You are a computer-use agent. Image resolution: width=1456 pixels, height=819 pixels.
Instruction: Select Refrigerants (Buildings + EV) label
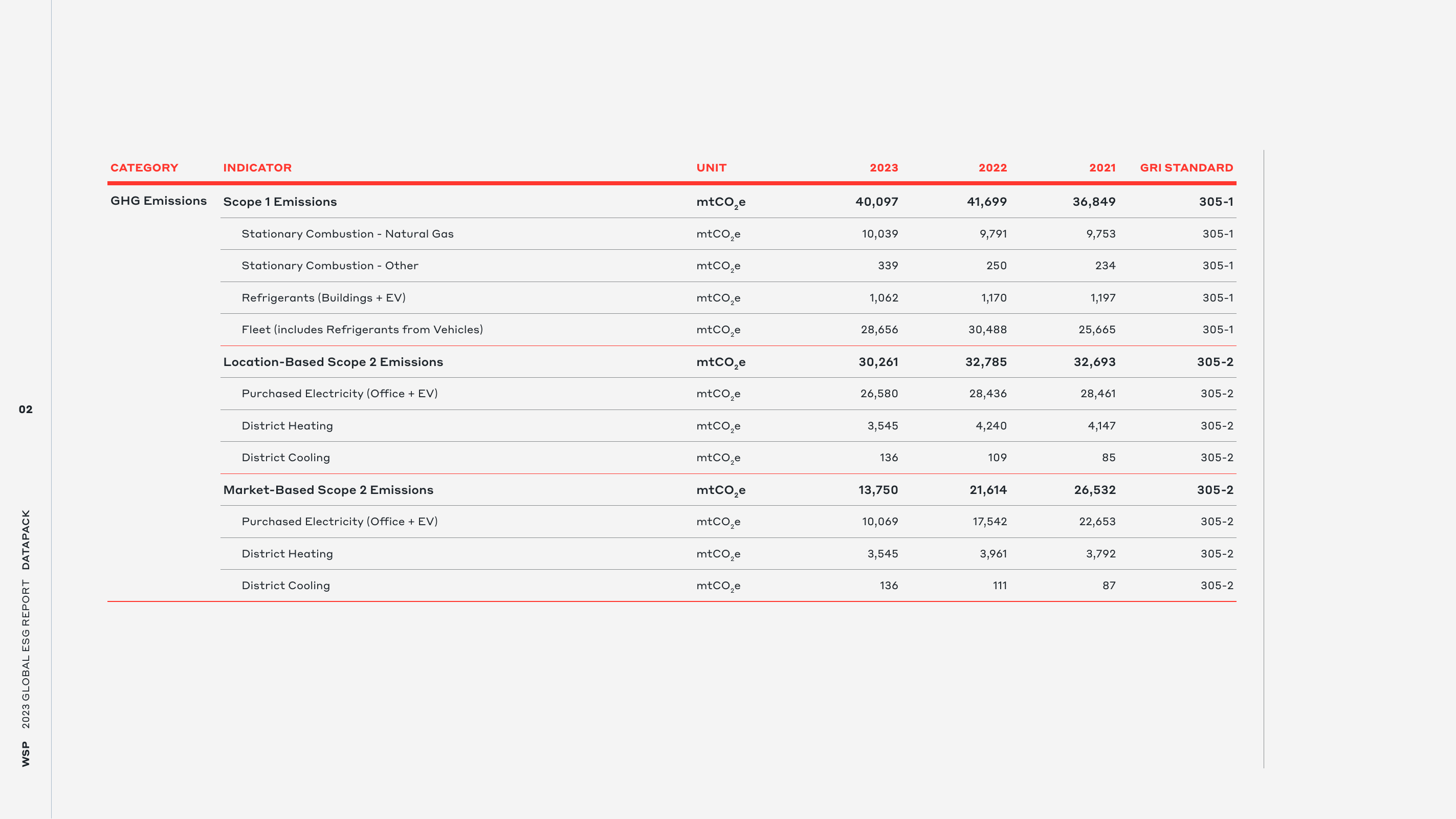(324, 298)
